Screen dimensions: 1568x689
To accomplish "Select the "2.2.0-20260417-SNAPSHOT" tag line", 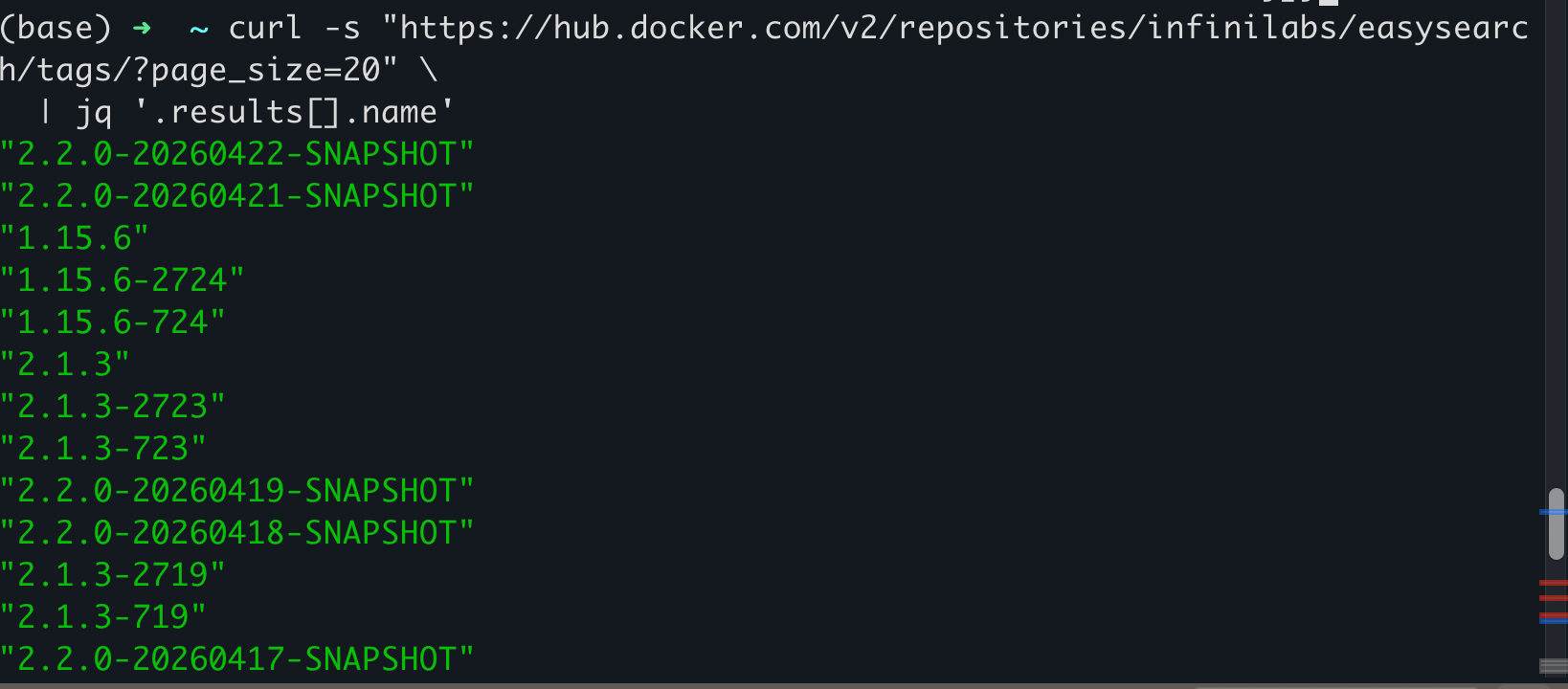I will pyautogui.click(x=236, y=659).
